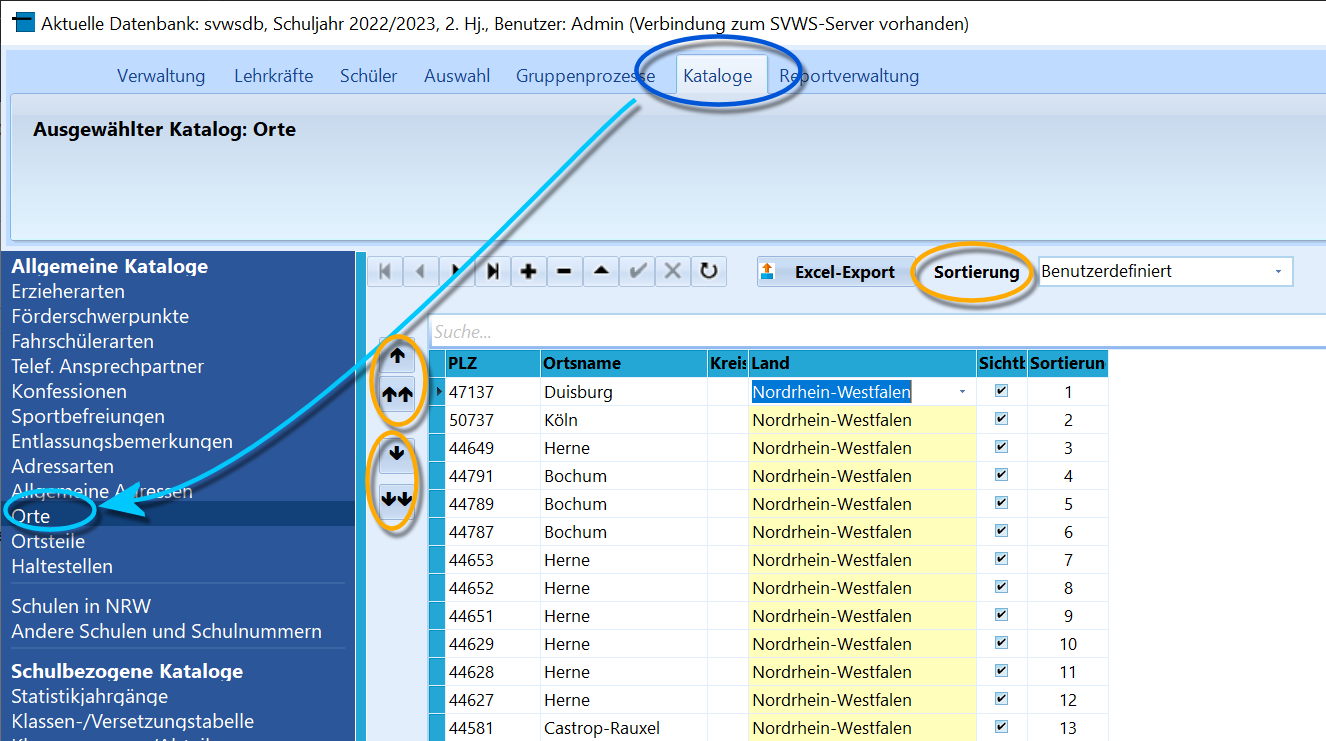The image size is (1326, 741).
Task: Toggle visibility checkbox for Castrop-Rauxel row
Action: point(1001,727)
